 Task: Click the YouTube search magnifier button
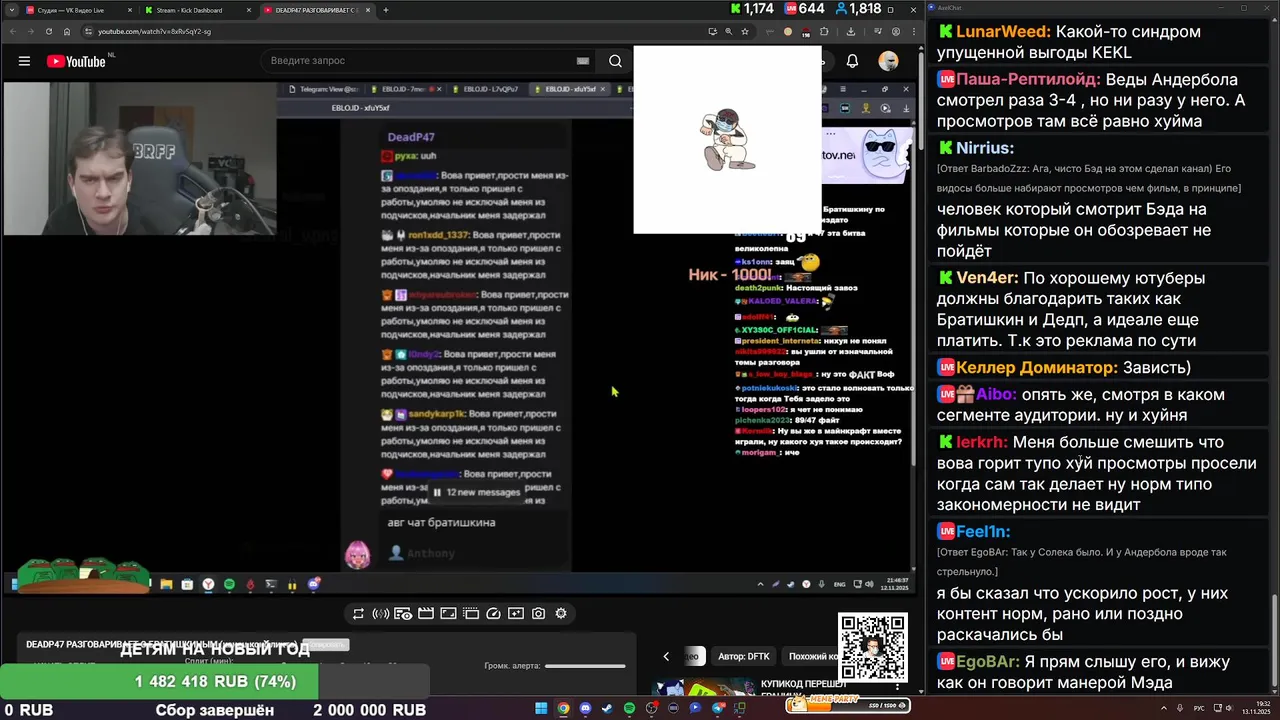pyautogui.click(x=615, y=61)
